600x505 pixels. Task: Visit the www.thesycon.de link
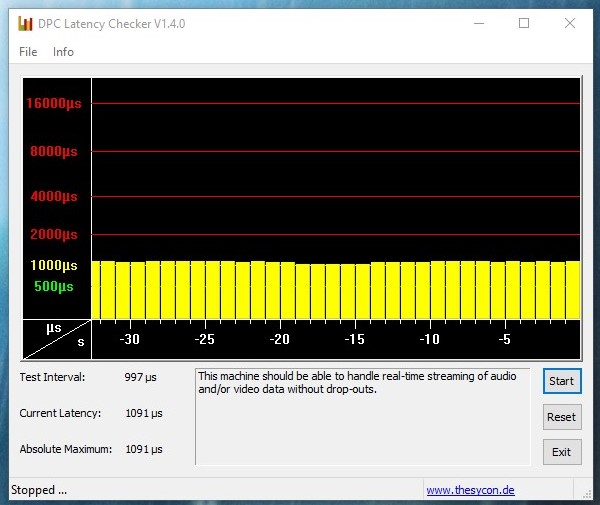pyautogui.click(x=470, y=490)
